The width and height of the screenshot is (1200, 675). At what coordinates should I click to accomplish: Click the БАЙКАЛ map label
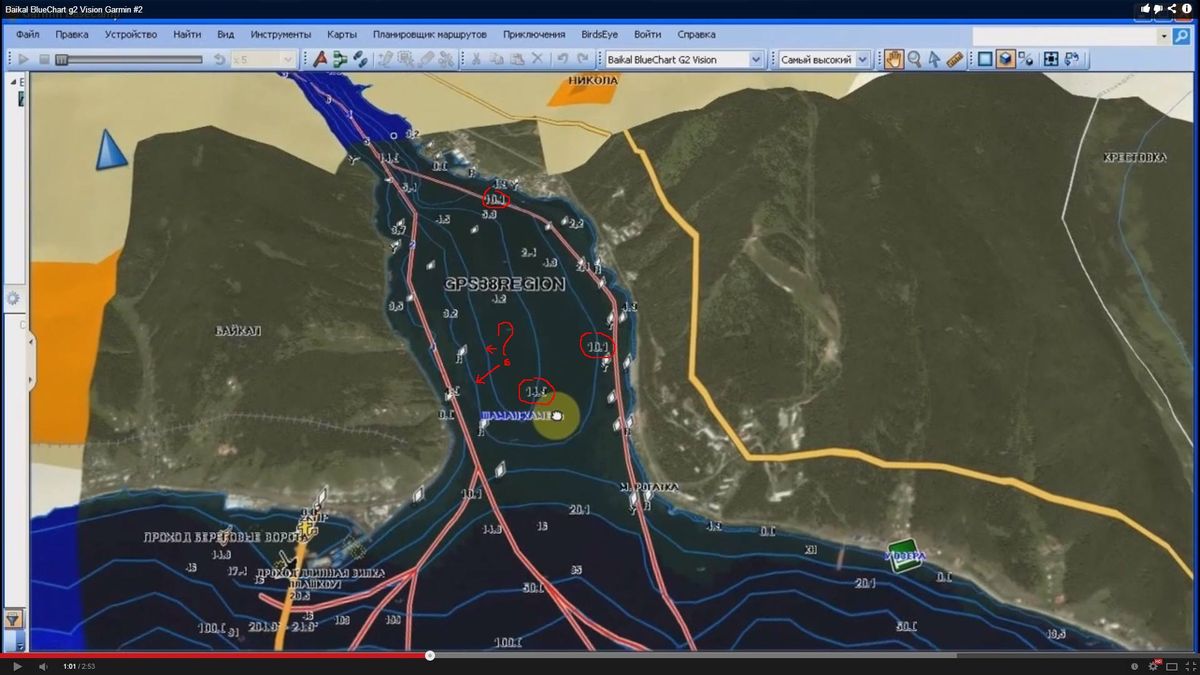[237, 330]
